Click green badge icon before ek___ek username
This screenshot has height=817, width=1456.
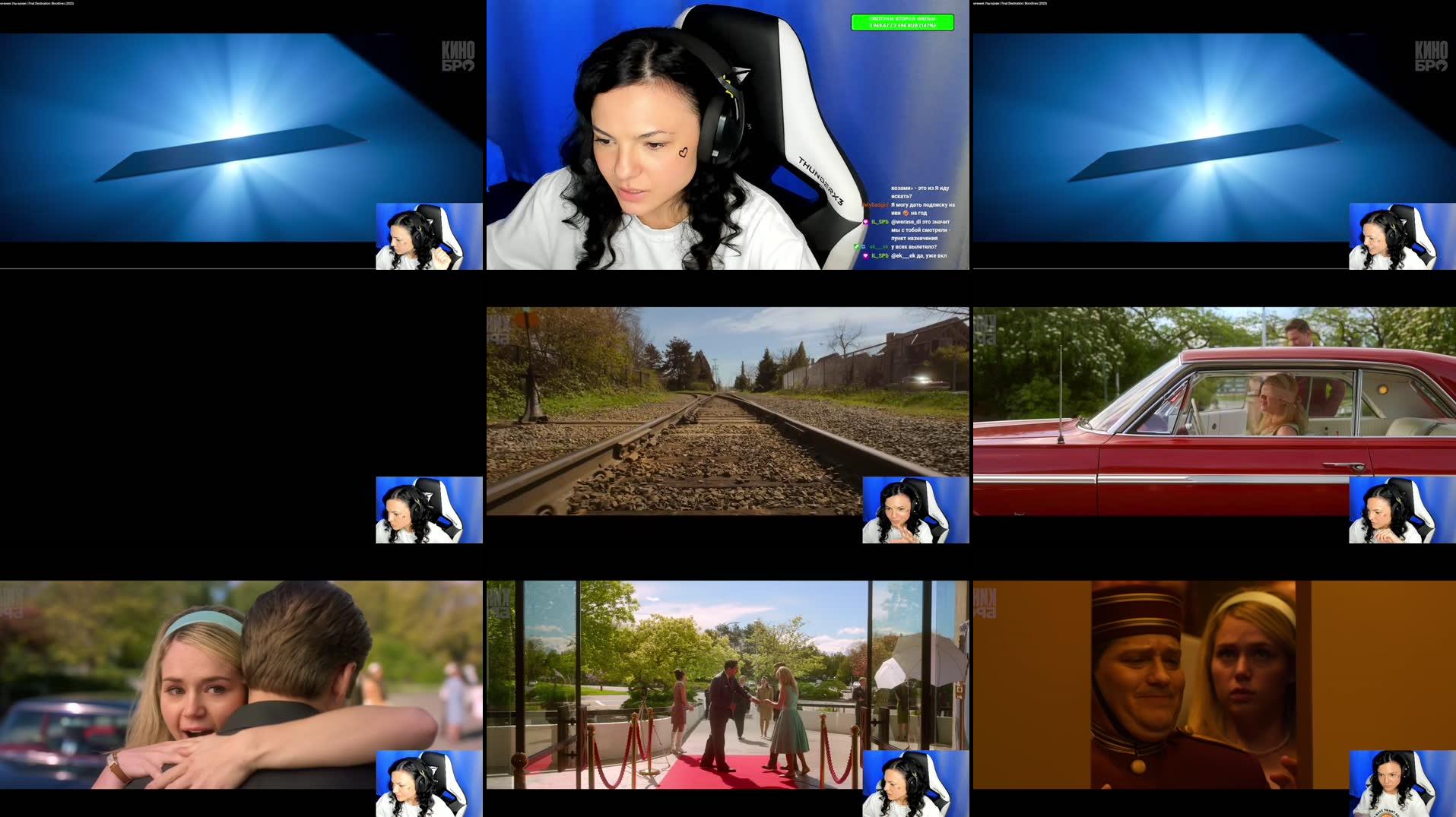[857, 247]
